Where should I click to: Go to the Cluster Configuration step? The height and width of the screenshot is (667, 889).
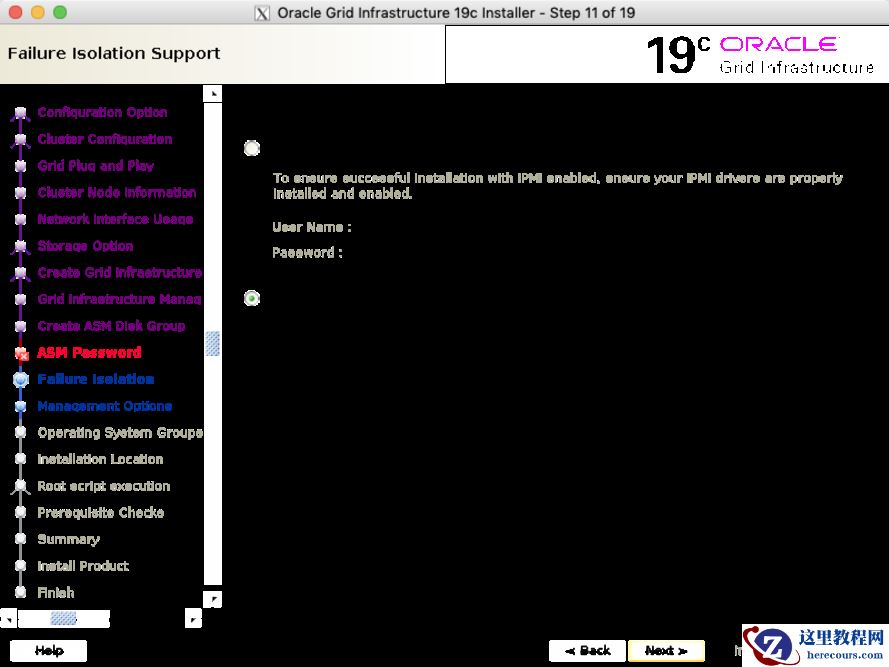click(x=105, y=139)
